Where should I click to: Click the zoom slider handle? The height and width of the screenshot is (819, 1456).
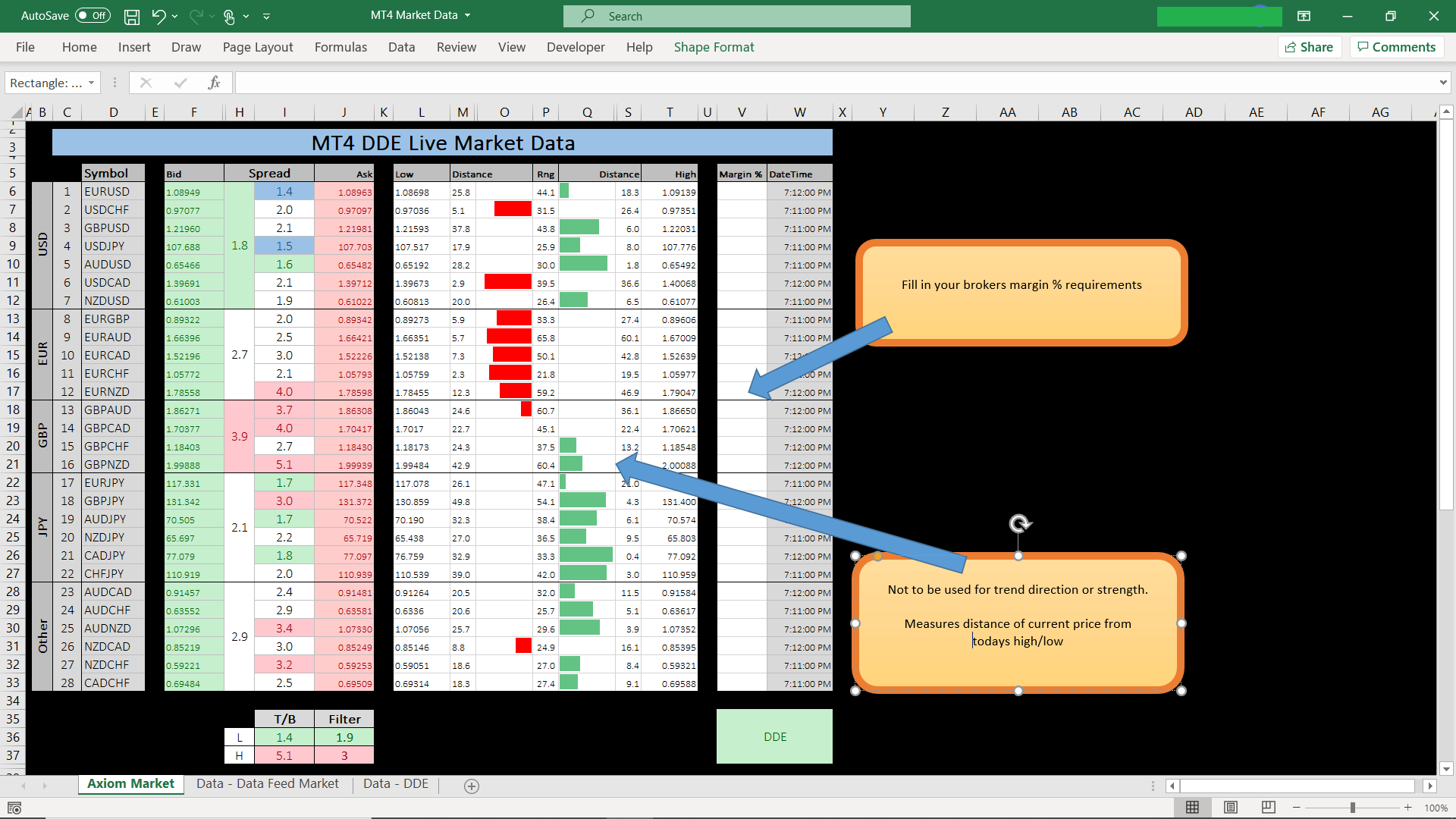pos(1352,808)
